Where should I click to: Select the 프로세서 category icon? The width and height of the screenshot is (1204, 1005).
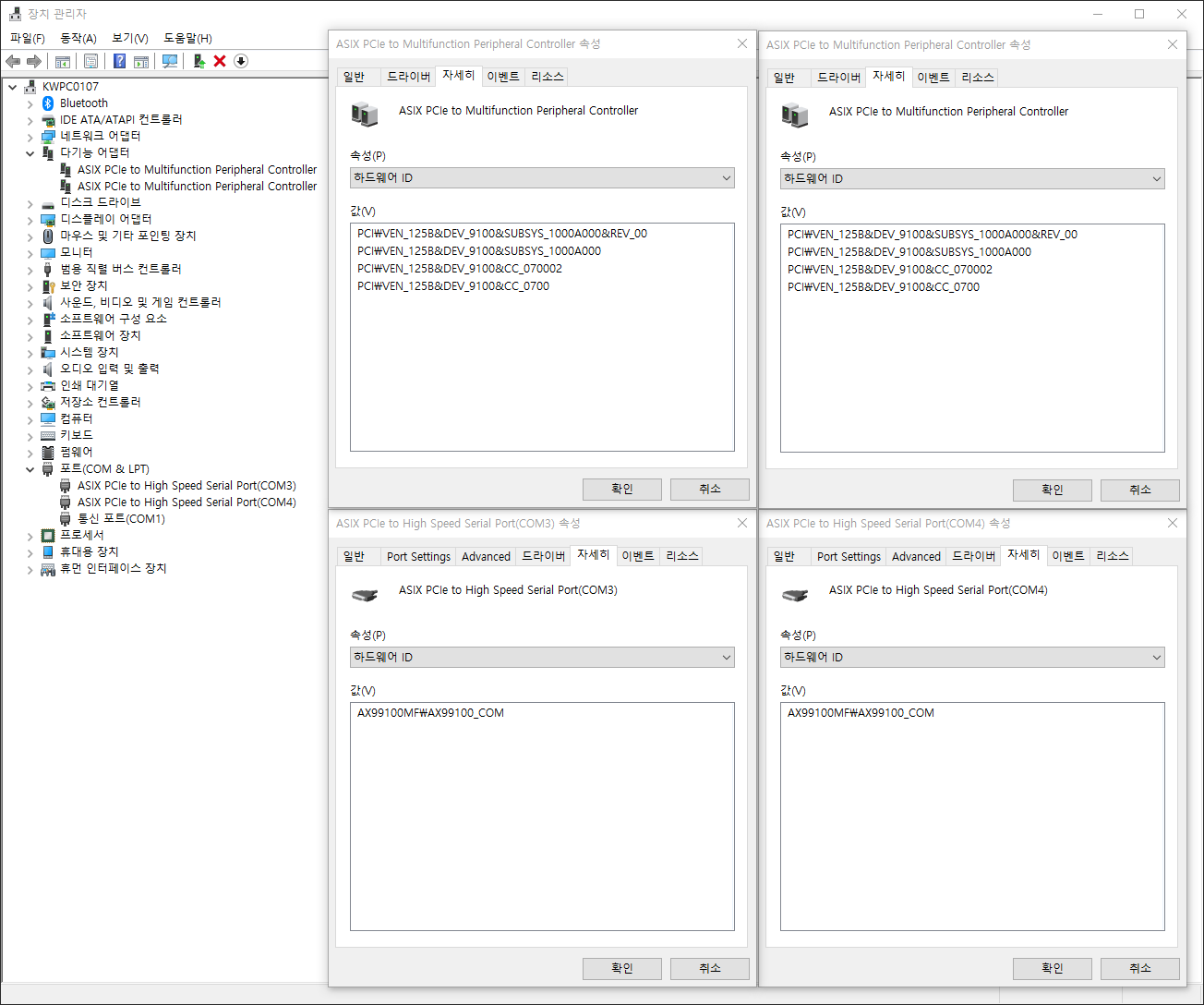(x=48, y=536)
